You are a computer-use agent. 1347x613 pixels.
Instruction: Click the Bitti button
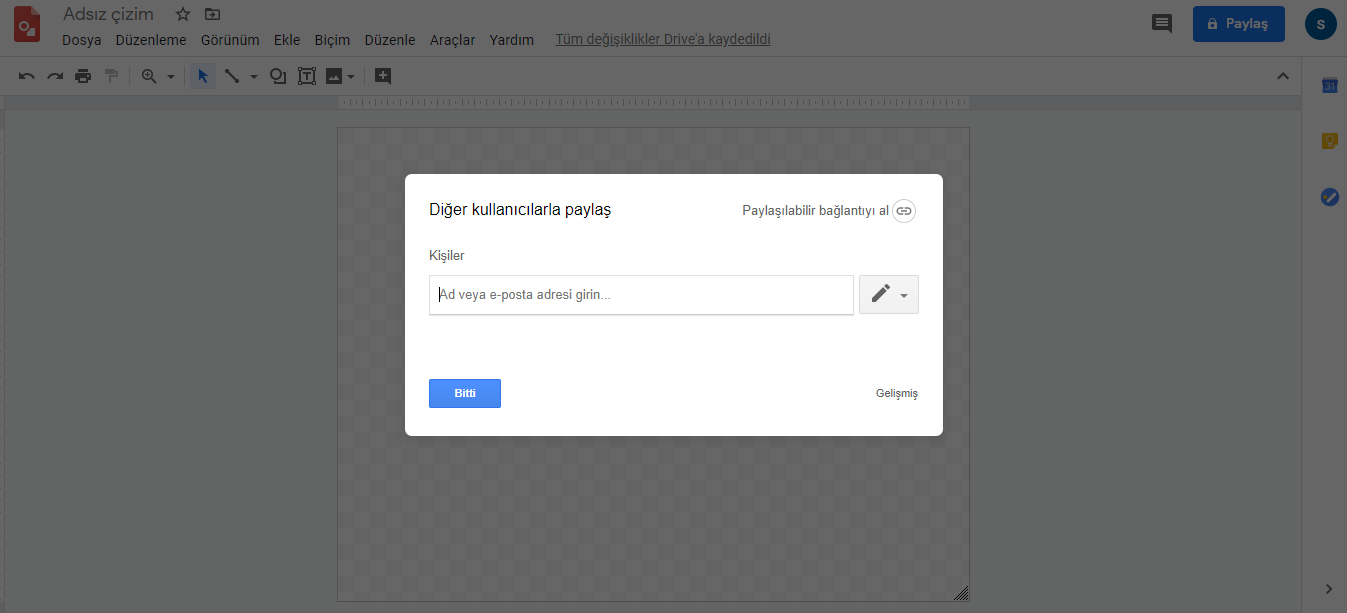tap(464, 393)
